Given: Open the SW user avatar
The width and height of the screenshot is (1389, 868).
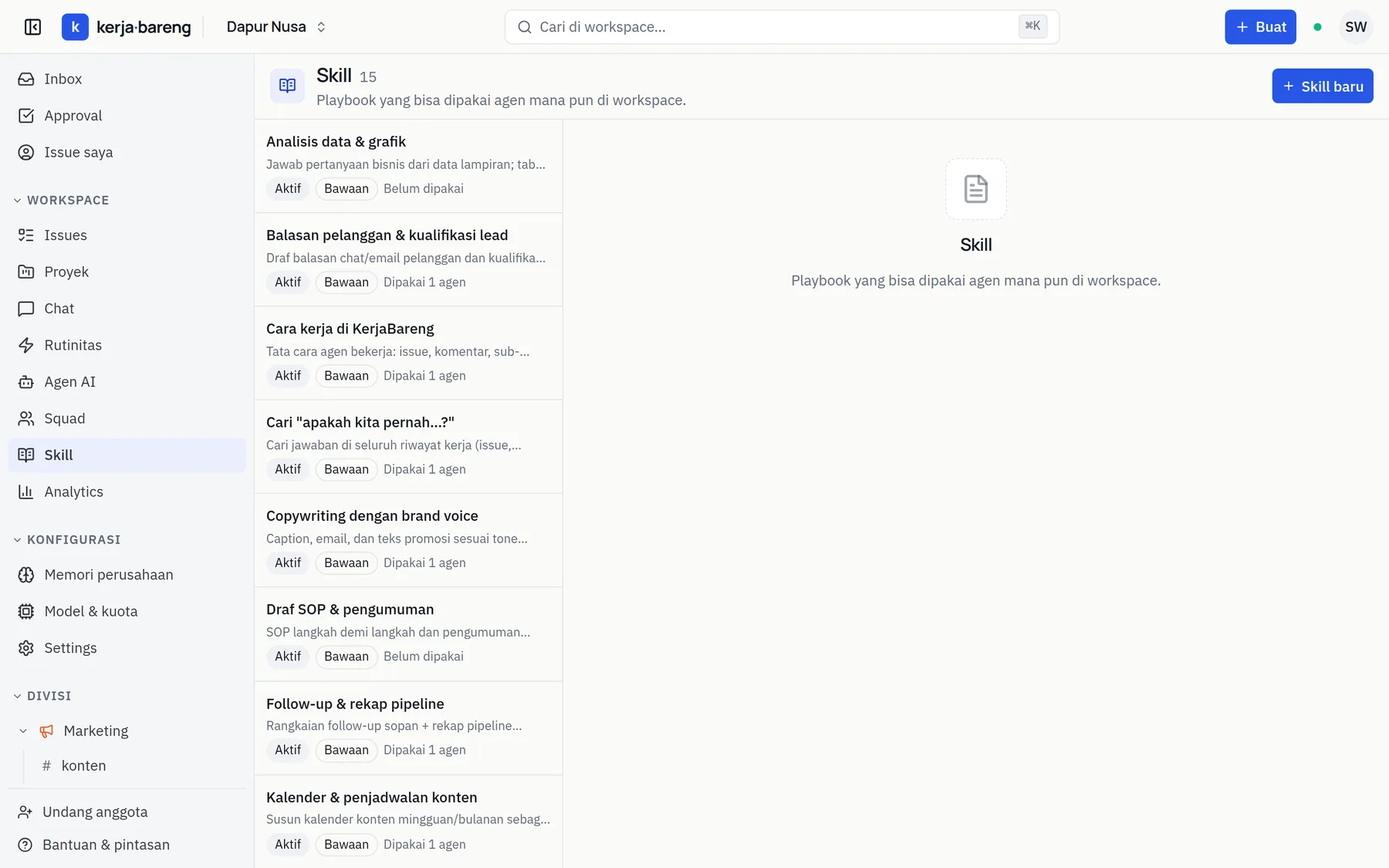Looking at the screenshot, I should point(1356,27).
